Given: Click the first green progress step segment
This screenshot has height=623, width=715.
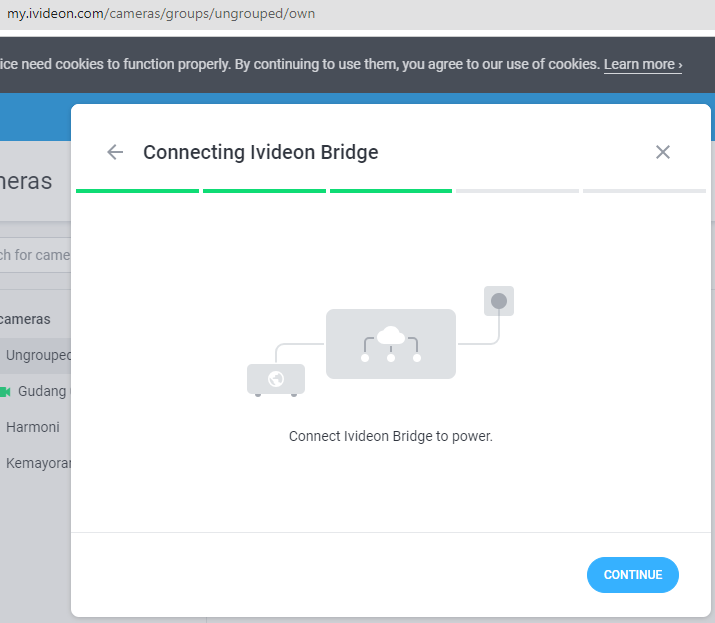Looking at the screenshot, I should (x=137, y=191).
